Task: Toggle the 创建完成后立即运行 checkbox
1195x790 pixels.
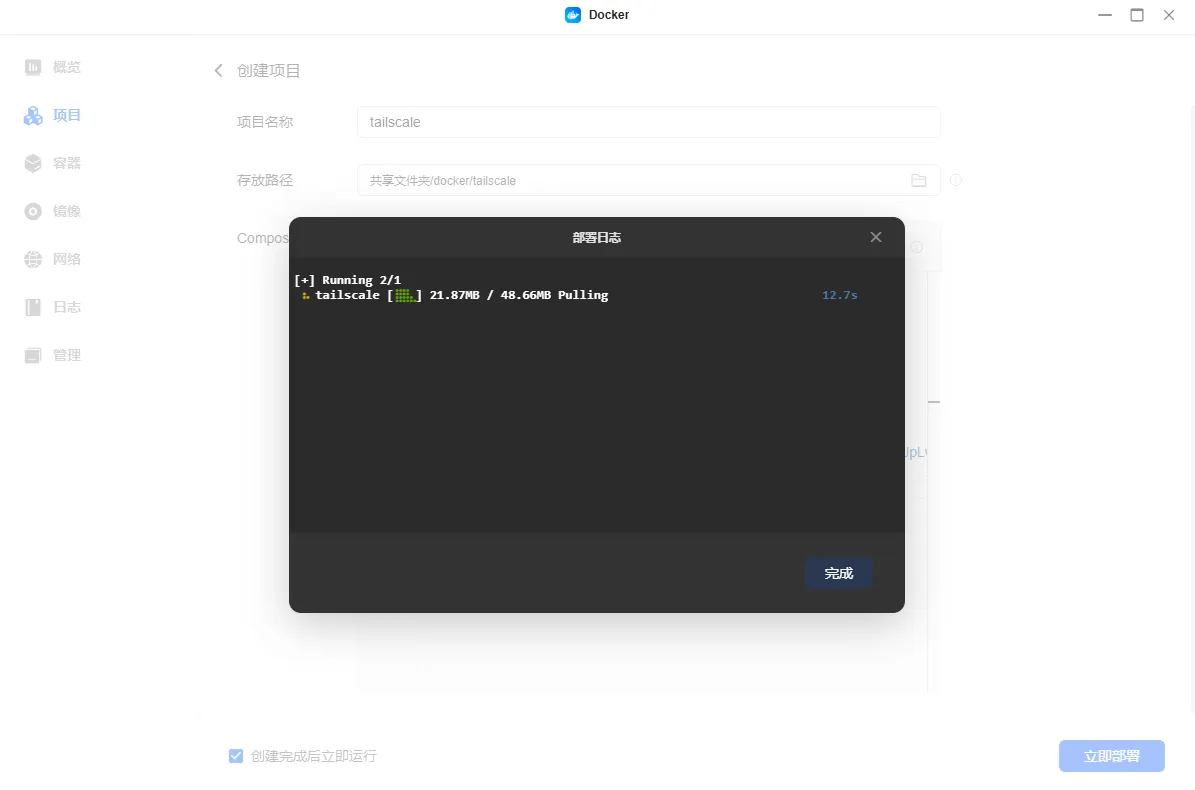Action: [236, 756]
